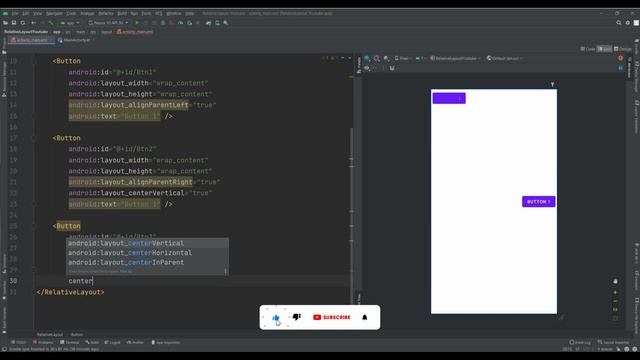The height and width of the screenshot is (360, 640).
Task: Open the Default locale dropdown in preview
Action: 504,58
